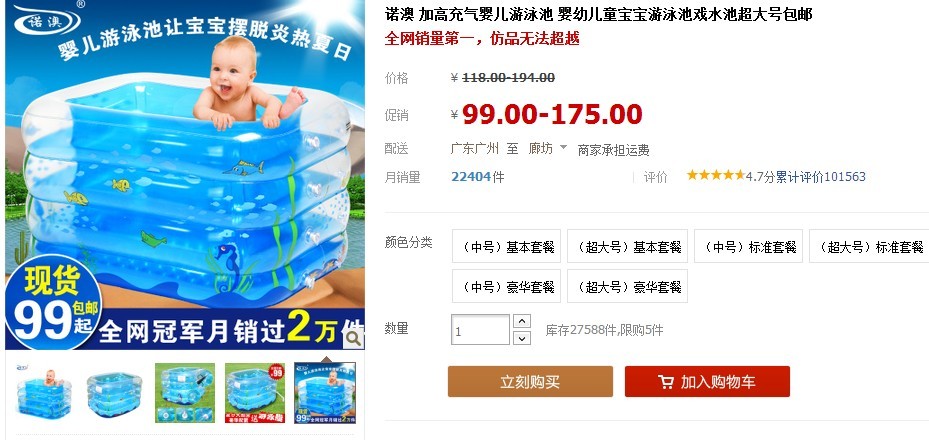Click the 立刻购买 button
The width and height of the screenshot is (929, 440).
[x=530, y=381]
